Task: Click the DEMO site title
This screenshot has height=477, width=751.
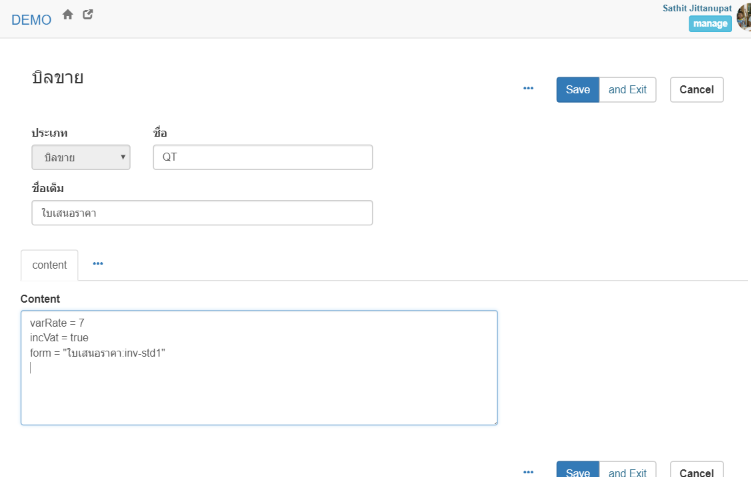Action: tap(31, 19)
